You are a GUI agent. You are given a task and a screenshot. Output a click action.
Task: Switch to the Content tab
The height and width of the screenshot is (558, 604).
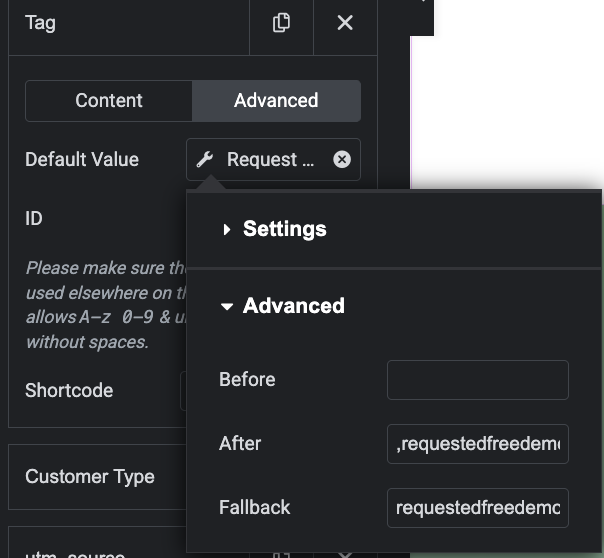109,100
